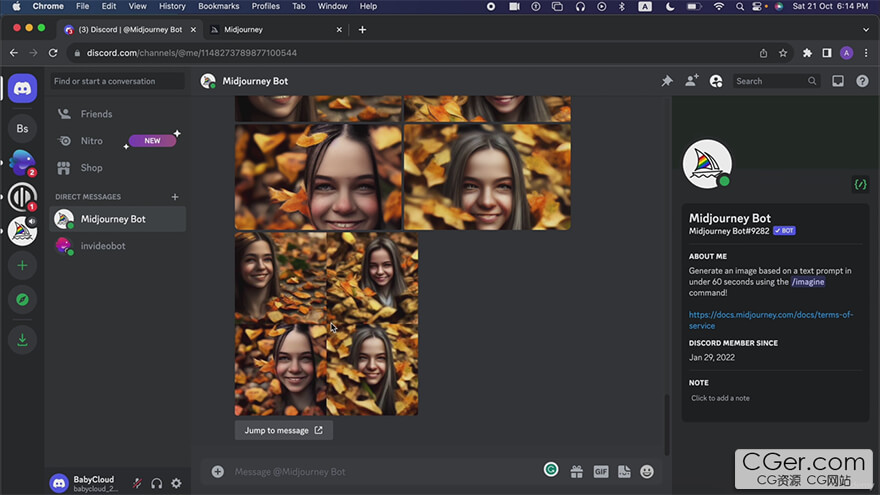Open Wi-Fi status menu
Viewport: 880px width, 495px height.
pos(718,6)
